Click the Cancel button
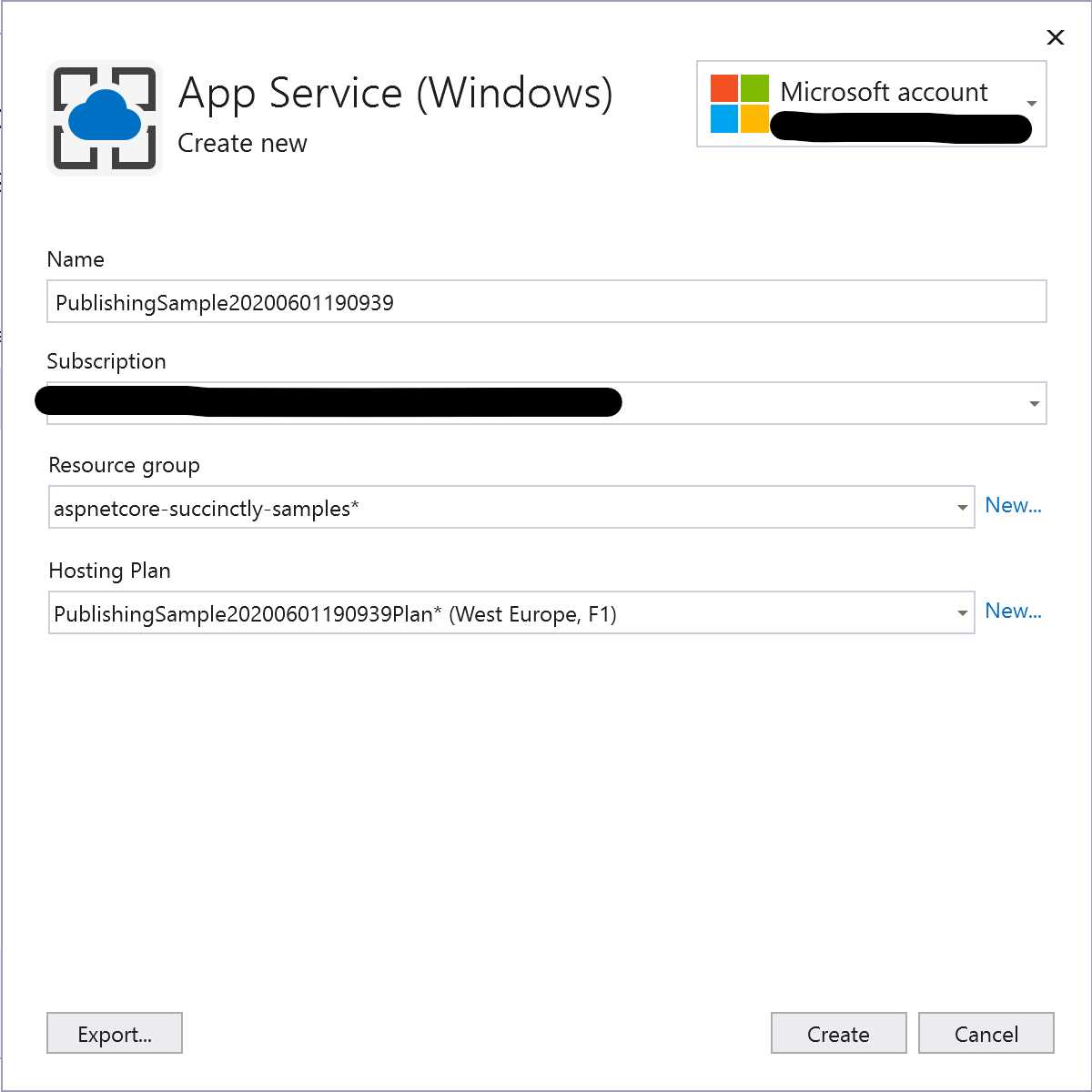The height and width of the screenshot is (1092, 1092). pyautogui.click(x=986, y=1033)
